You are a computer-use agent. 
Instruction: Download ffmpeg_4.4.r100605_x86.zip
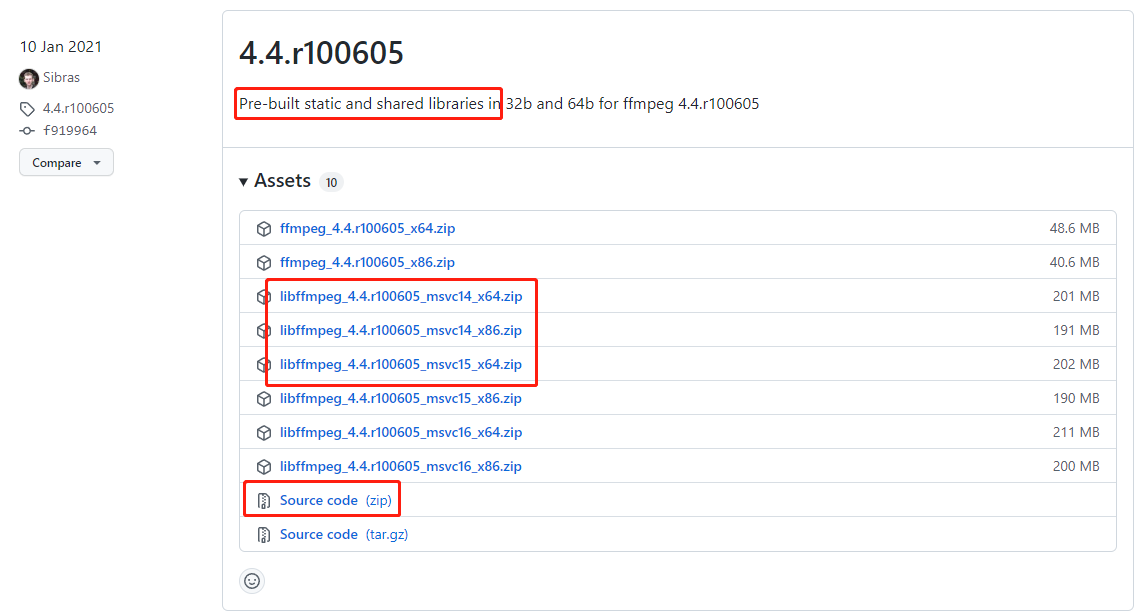tap(367, 263)
